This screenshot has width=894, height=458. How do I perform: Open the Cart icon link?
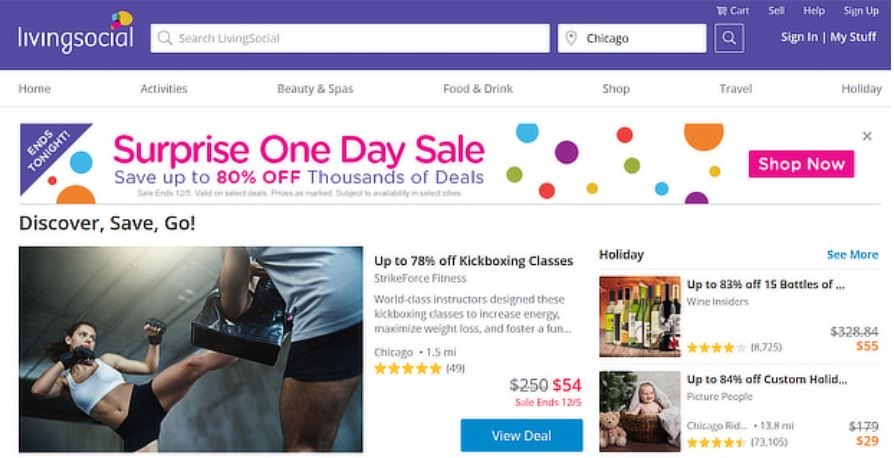tap(733, 10)
